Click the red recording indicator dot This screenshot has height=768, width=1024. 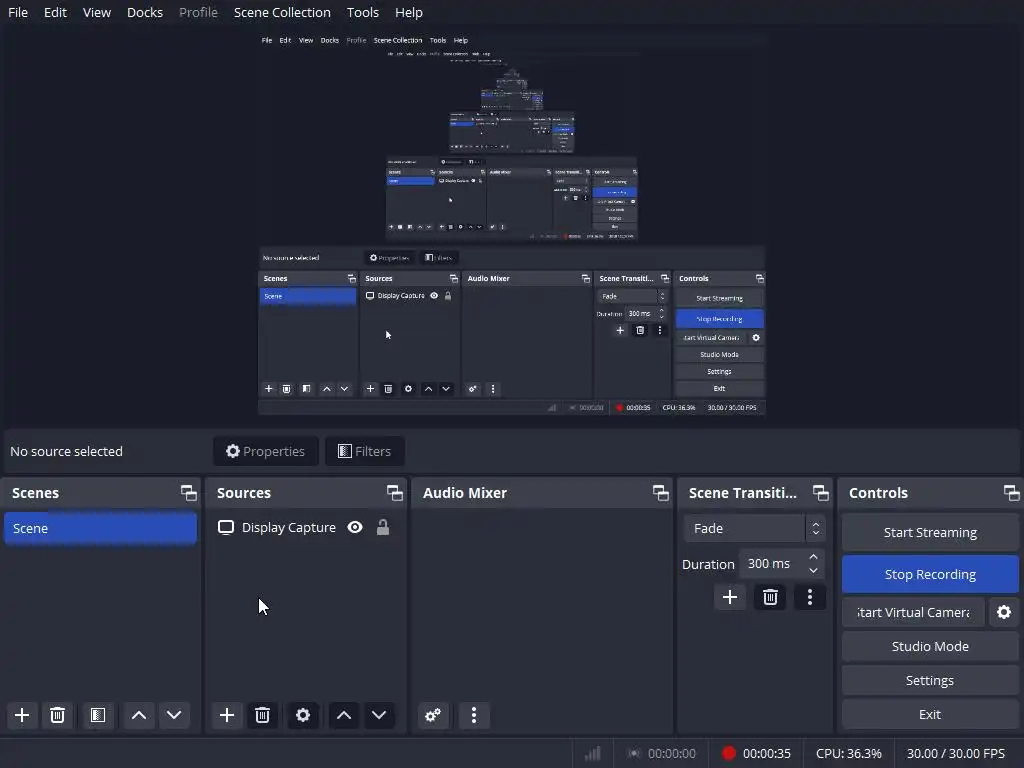tap(729, 754)
